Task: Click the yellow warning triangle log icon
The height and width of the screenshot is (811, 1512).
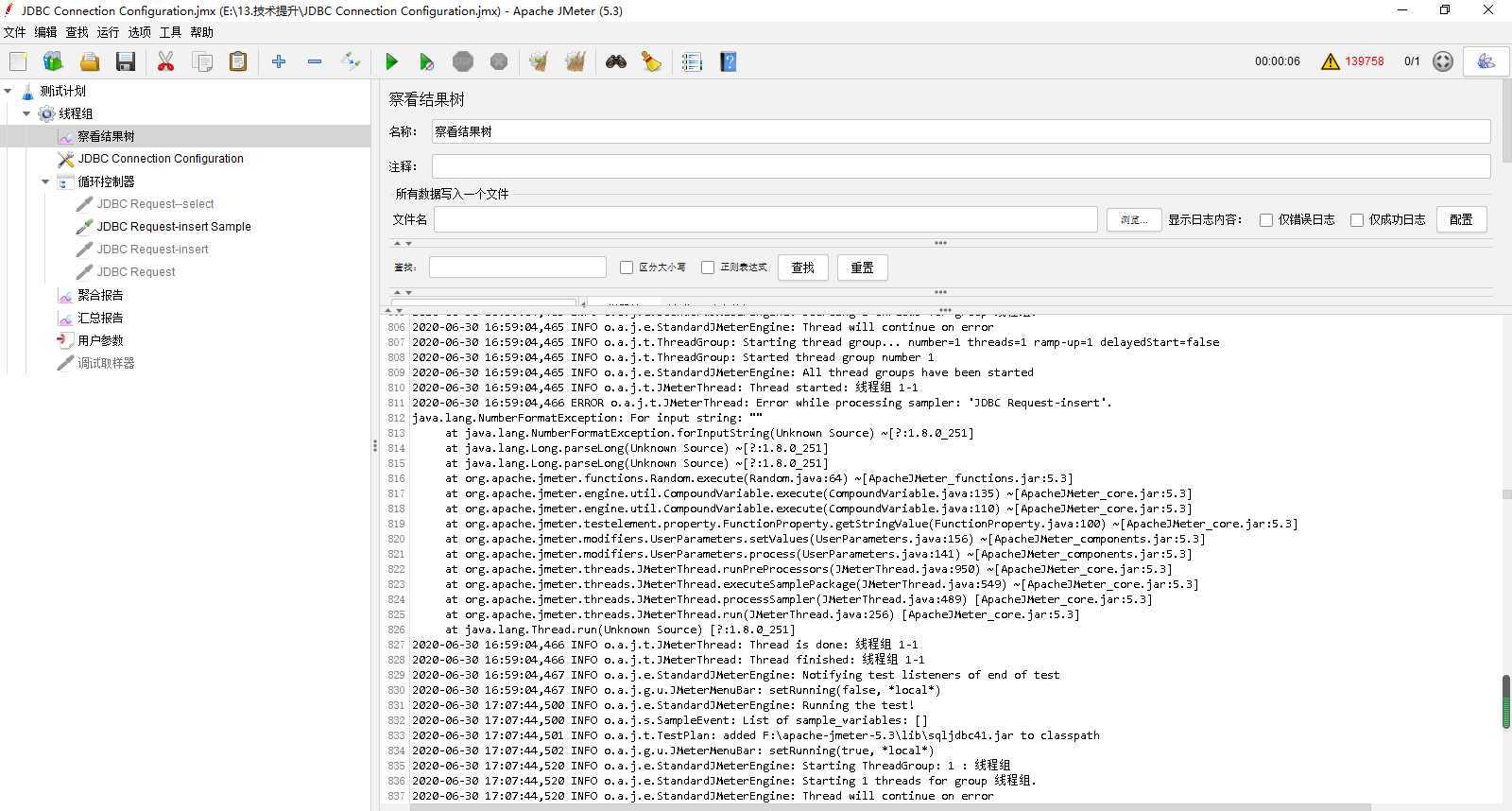Action: [1331, 61]
